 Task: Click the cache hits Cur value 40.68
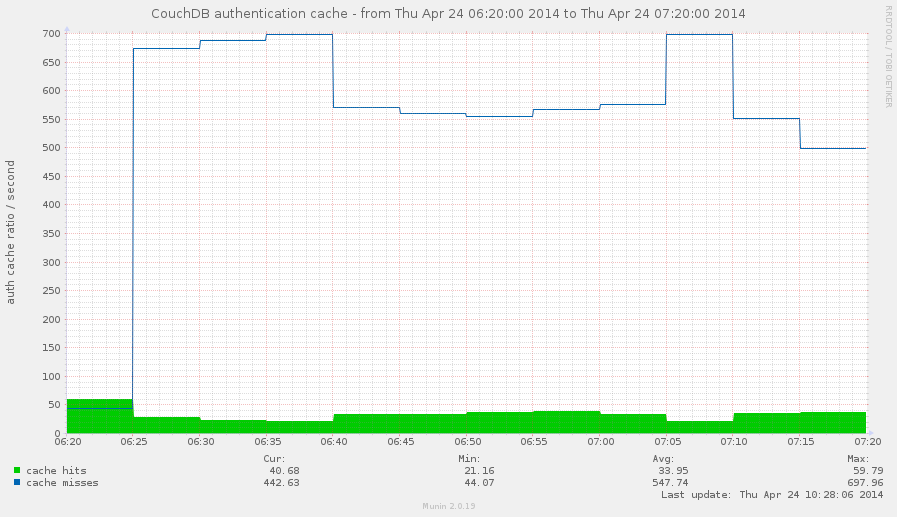(x=284, y=471)
